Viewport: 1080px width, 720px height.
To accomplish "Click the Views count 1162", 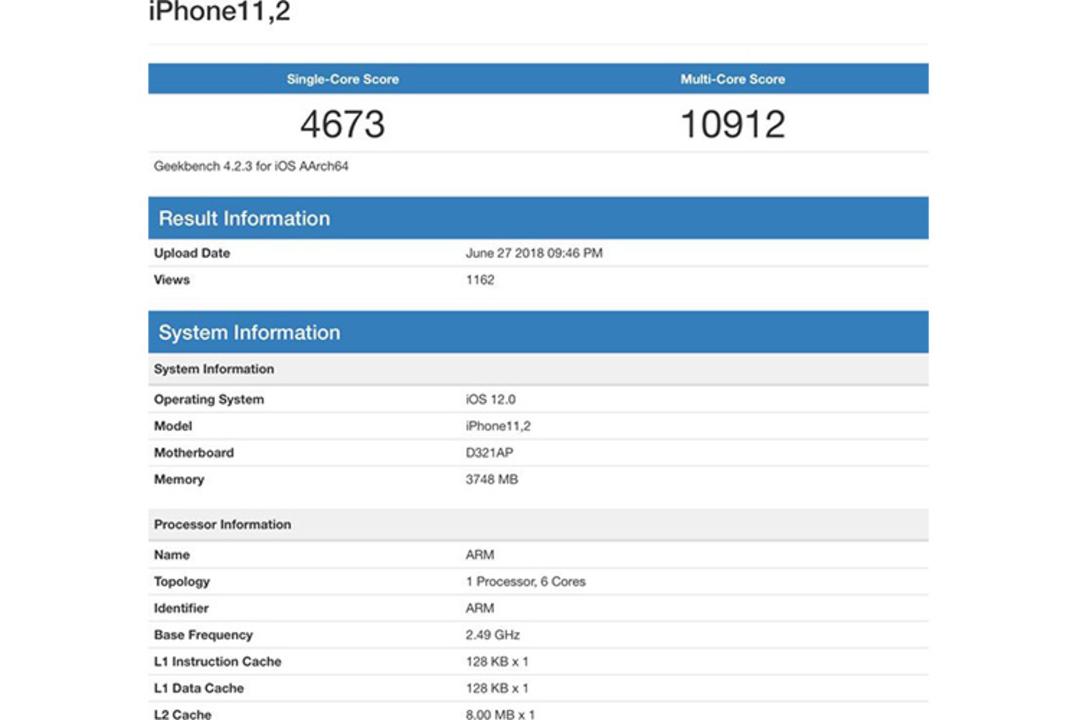I will (480, 280).
